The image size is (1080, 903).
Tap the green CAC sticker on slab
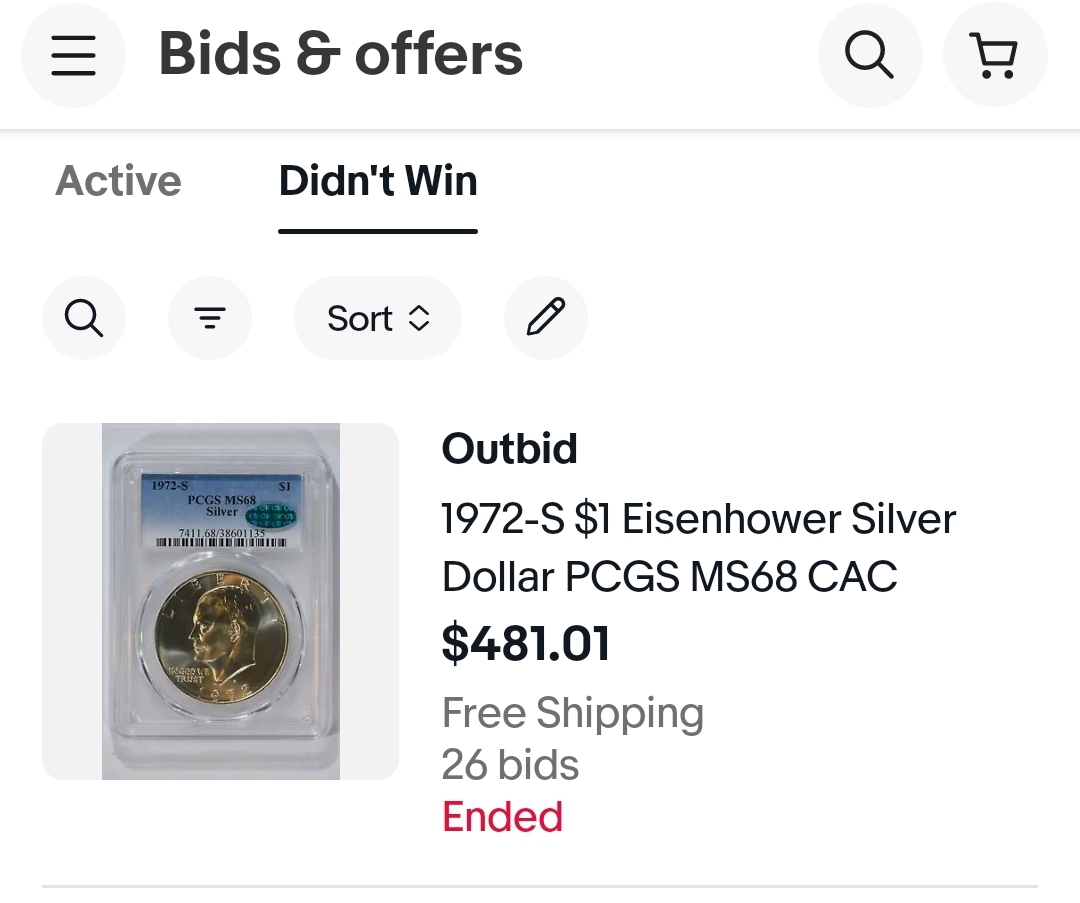click(271, 515)
